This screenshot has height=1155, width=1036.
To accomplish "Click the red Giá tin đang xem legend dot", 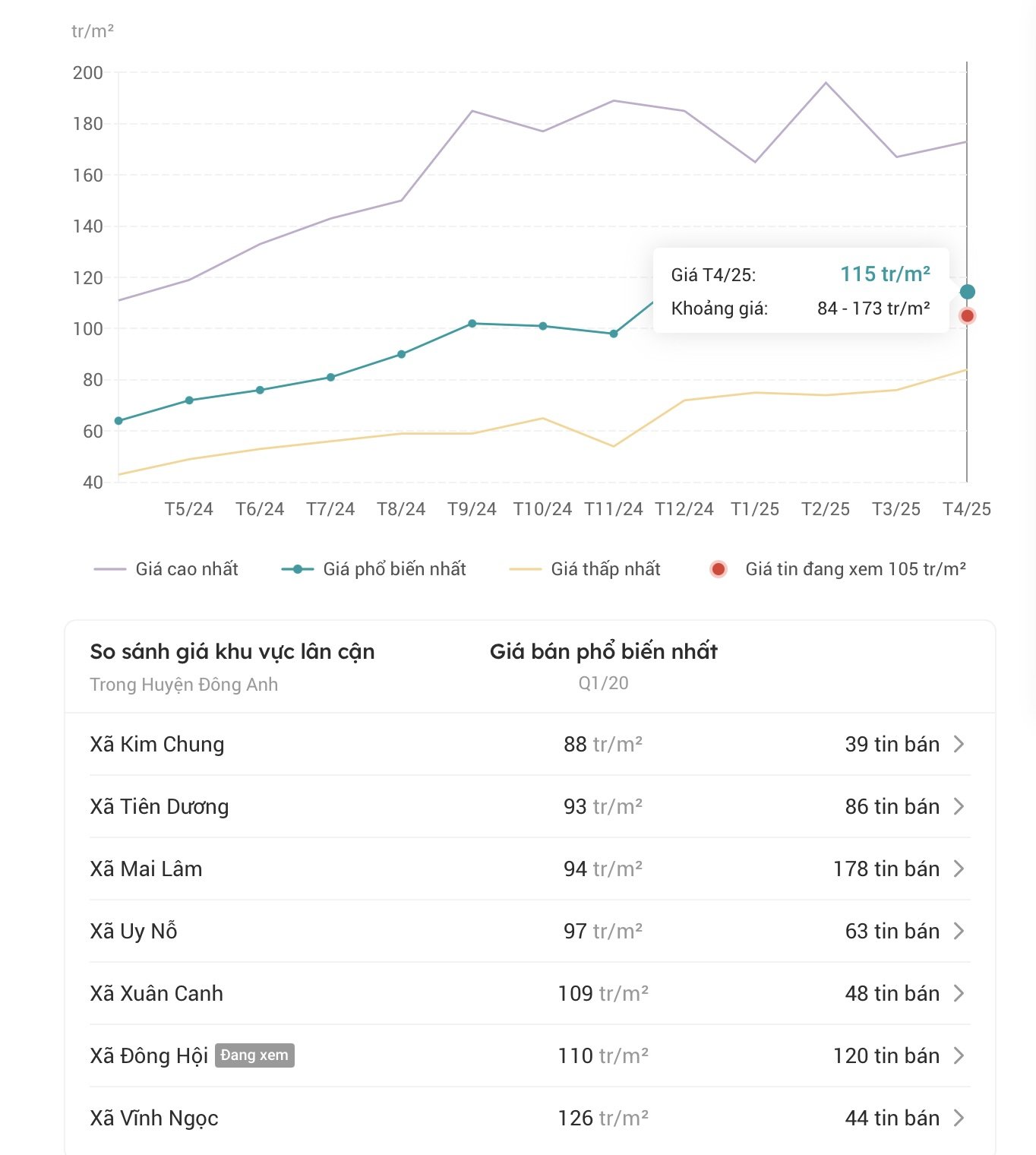I will point(719,569).
